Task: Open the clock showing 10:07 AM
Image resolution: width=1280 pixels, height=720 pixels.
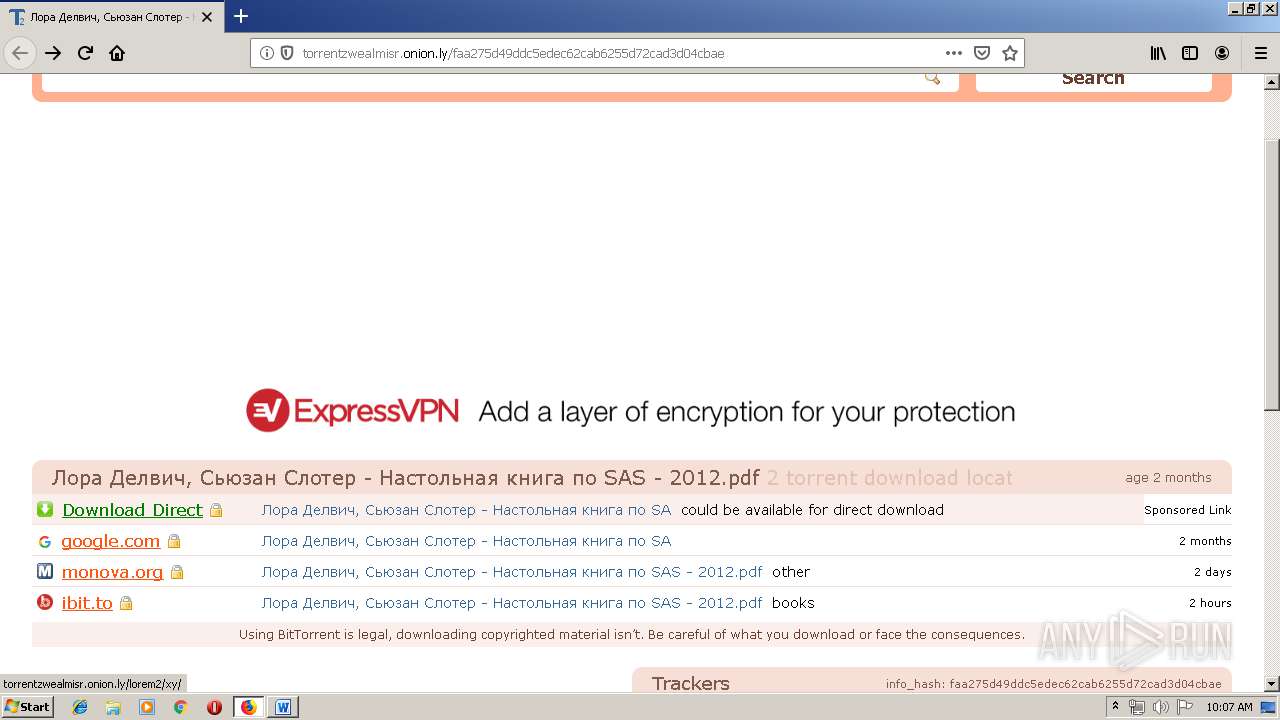Action: tap(1229, 707)
